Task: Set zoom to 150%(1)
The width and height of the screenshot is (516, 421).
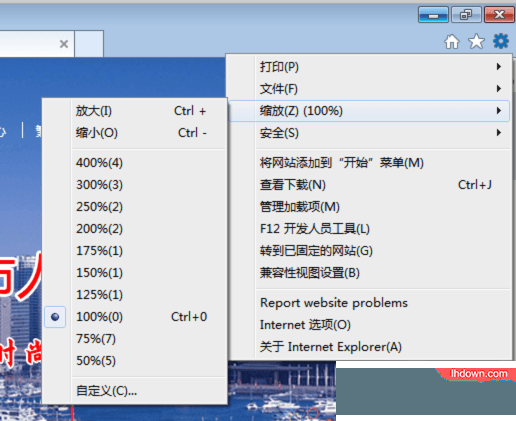Action: [135, 273]
